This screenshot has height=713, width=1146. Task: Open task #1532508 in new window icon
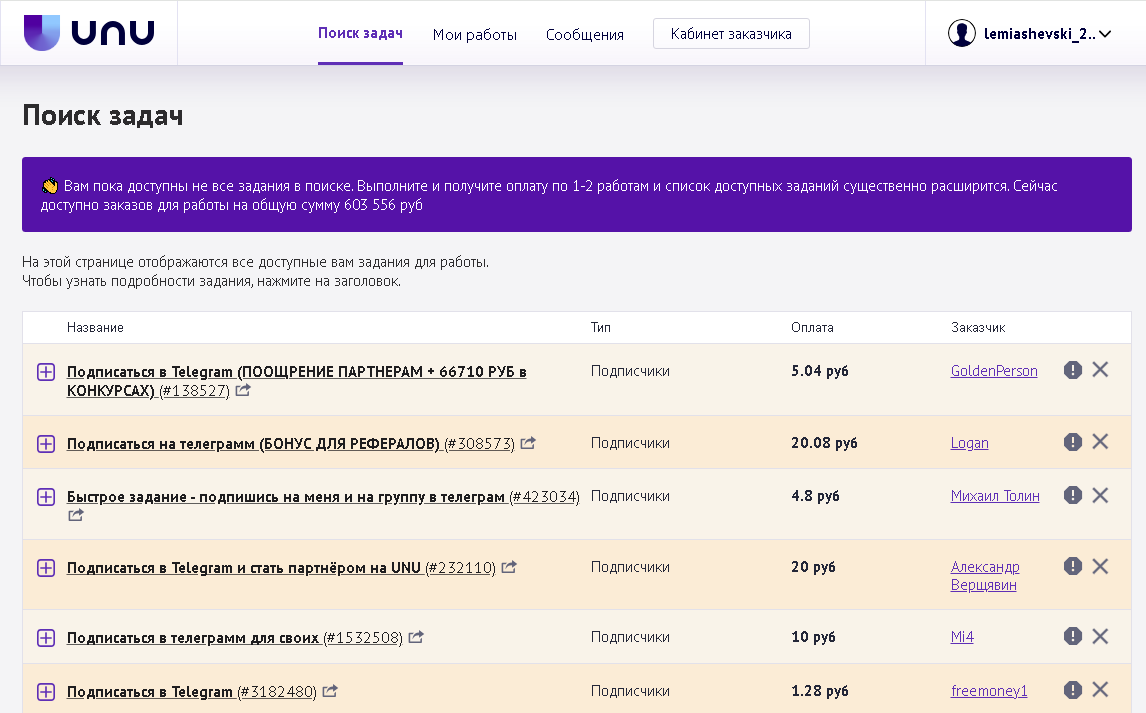416,637
